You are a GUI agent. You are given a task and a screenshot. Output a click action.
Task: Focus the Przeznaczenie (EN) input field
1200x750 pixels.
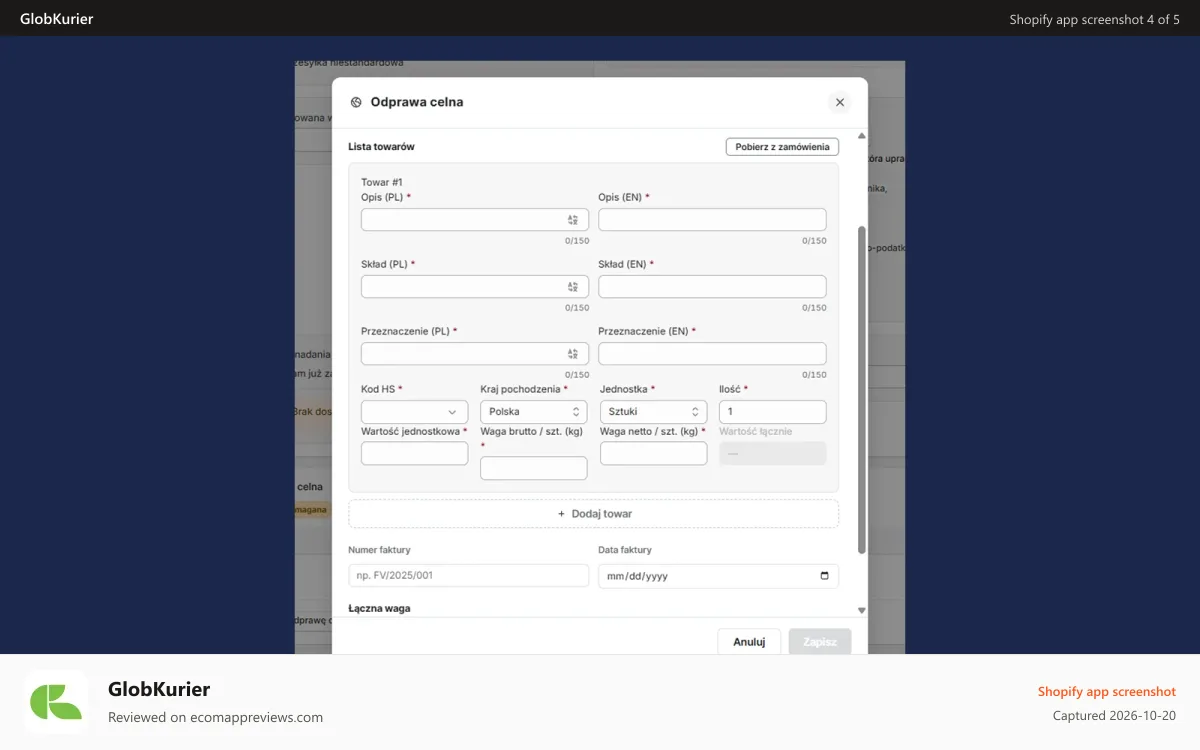click(x=712, y=354)
